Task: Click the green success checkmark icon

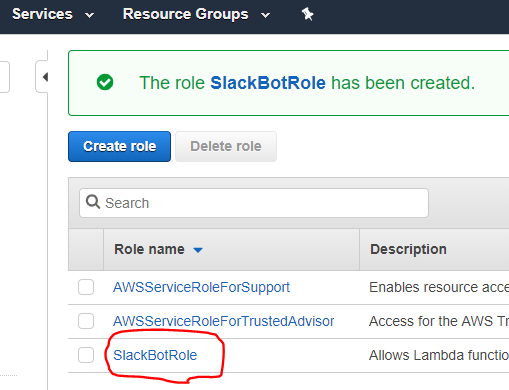Action: (105, 82)
